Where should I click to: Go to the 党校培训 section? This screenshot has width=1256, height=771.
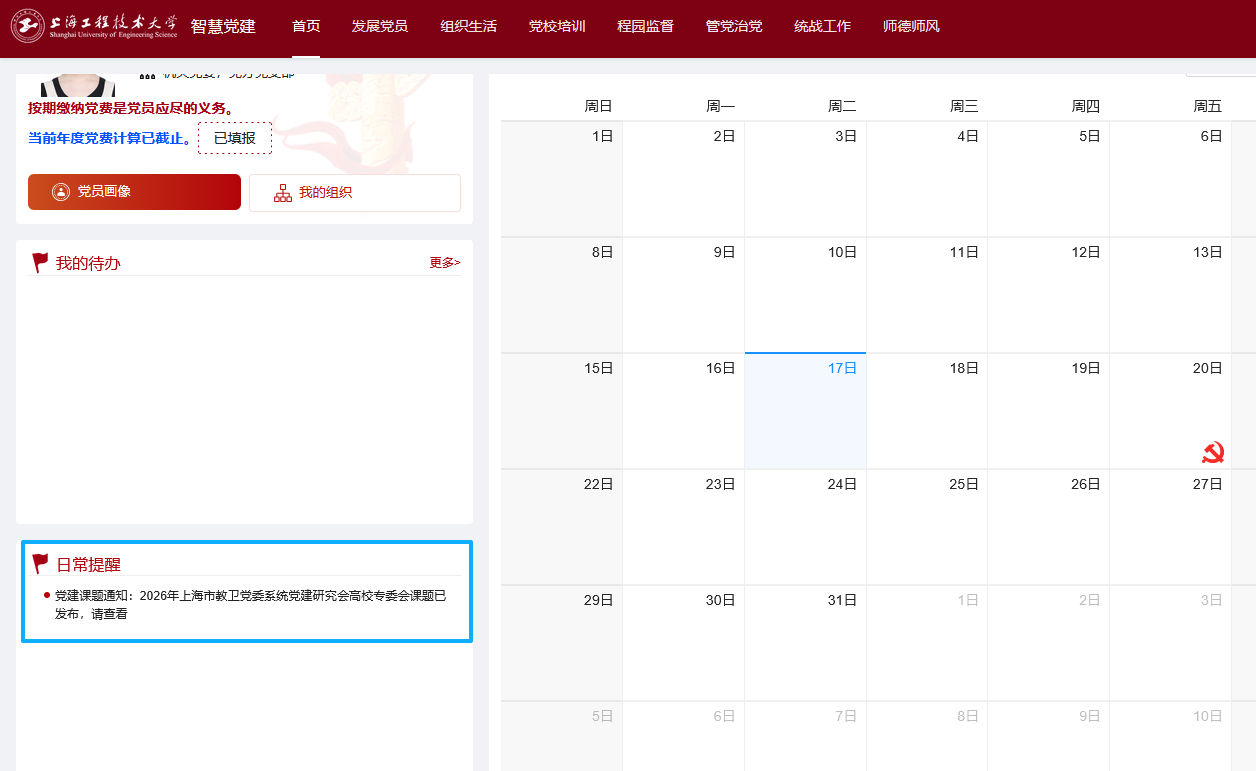coord(557,26)
